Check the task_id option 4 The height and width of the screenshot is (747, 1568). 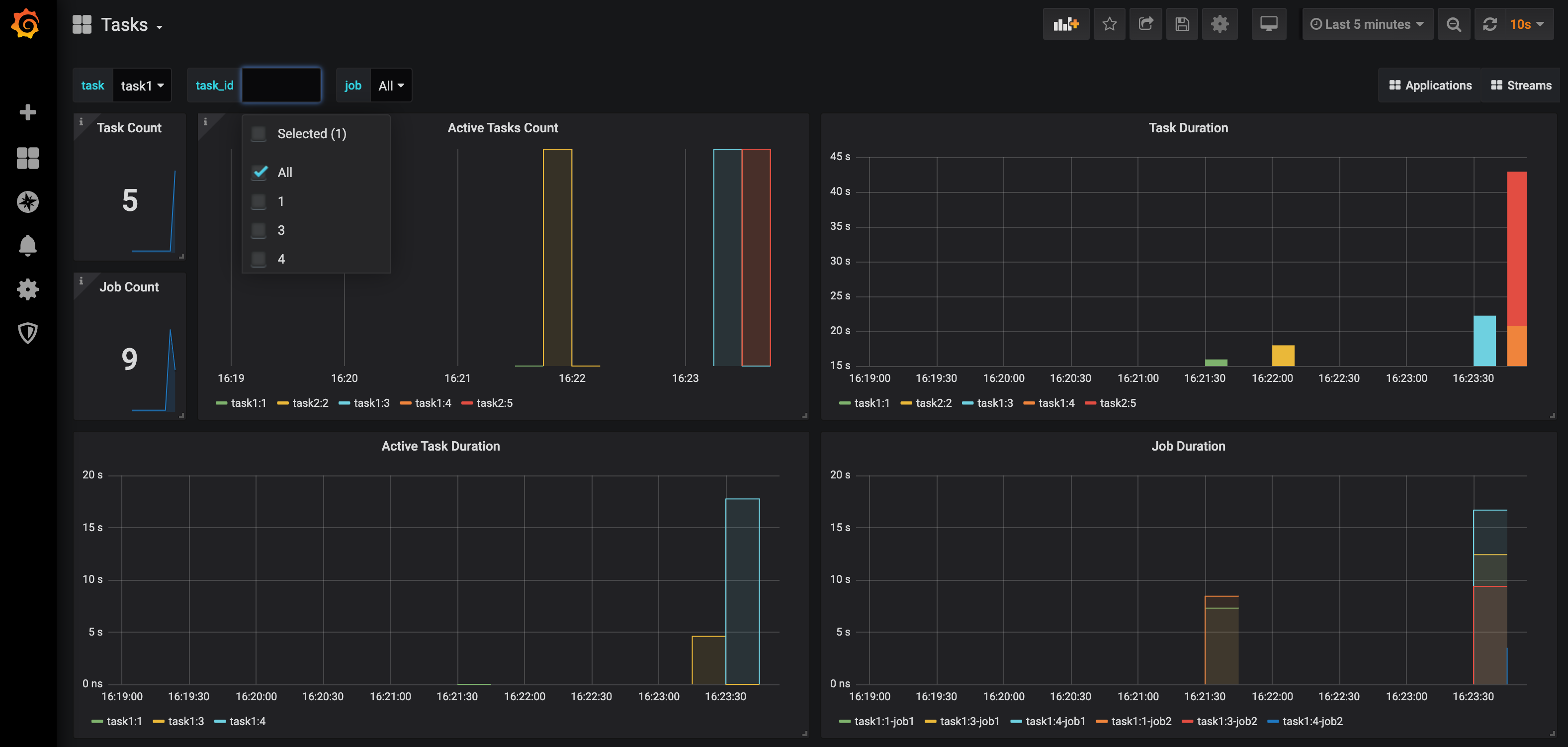[260, 259]
